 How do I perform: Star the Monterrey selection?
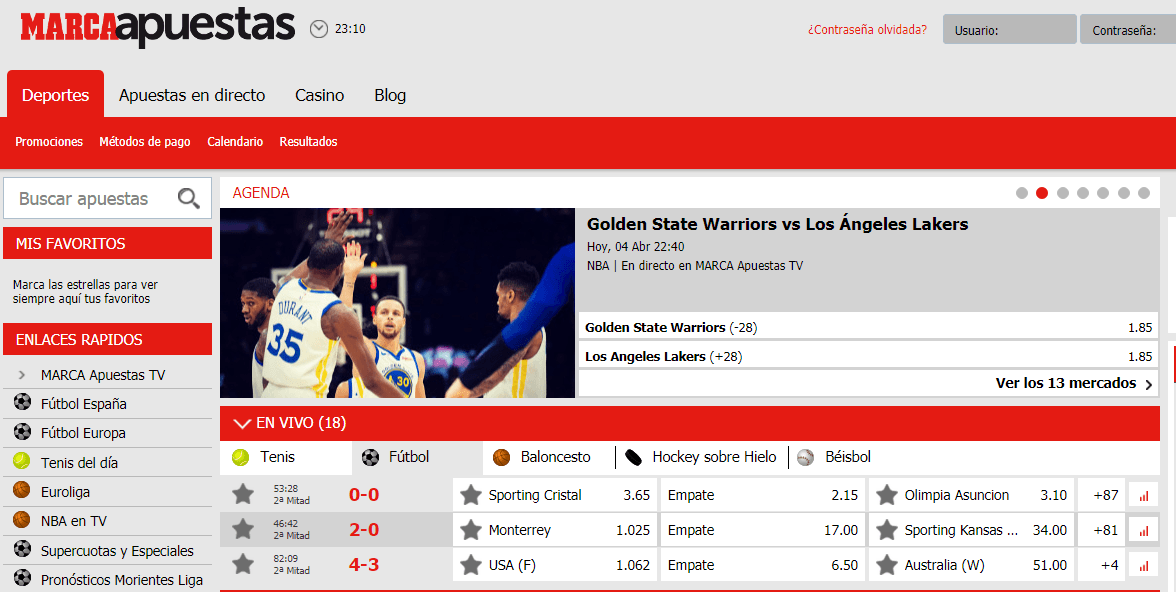click(471, 530)
